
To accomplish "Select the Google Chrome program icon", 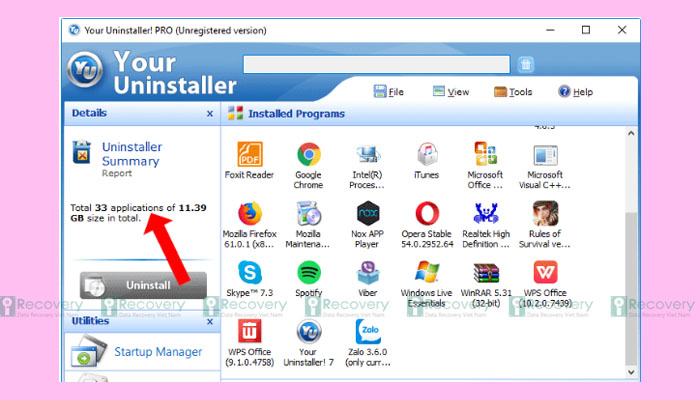I will (x=308, y=154).
